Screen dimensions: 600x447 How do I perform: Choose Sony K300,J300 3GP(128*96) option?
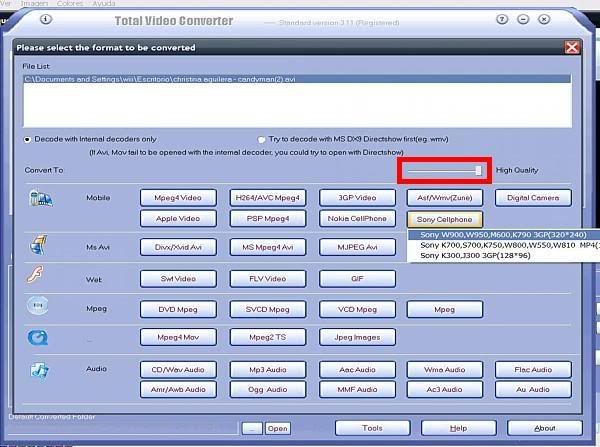[x=503, y=255]
